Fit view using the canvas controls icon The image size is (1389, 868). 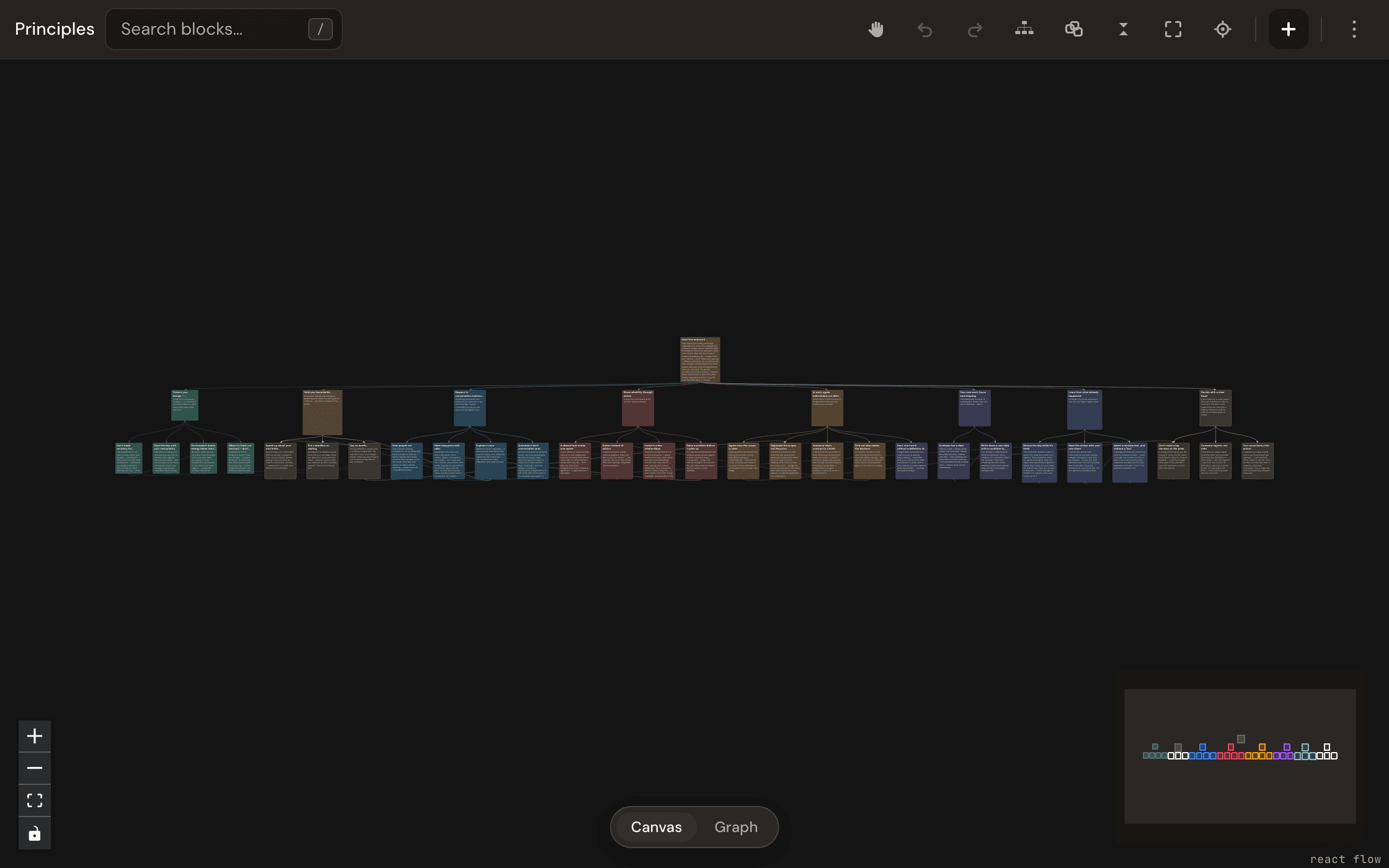35,800
